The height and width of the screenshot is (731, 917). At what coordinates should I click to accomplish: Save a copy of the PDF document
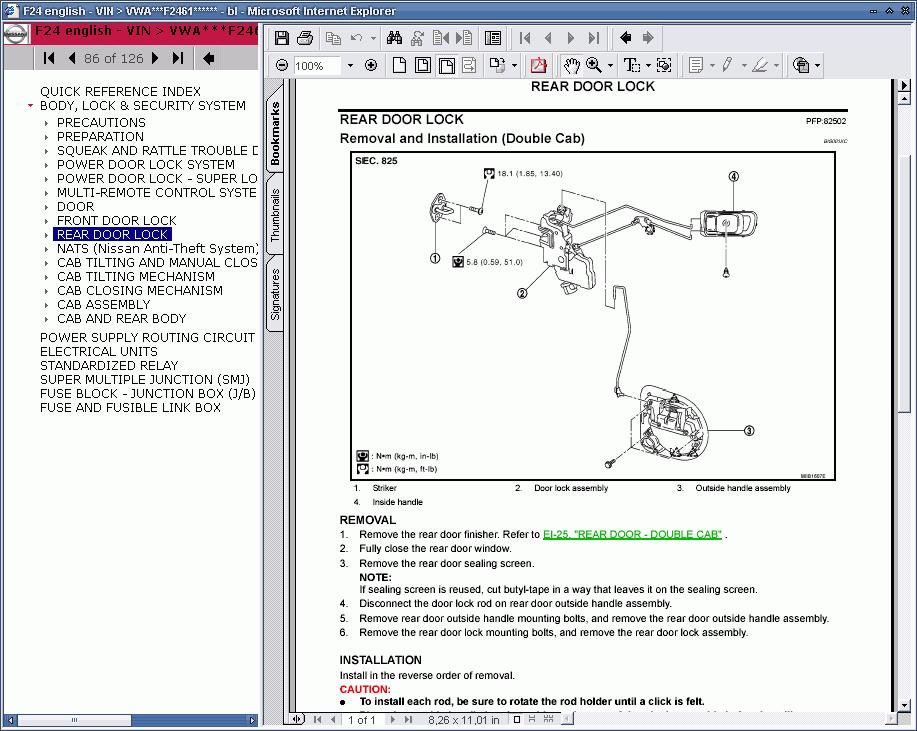pyautogui.click(x=282, y=38)
